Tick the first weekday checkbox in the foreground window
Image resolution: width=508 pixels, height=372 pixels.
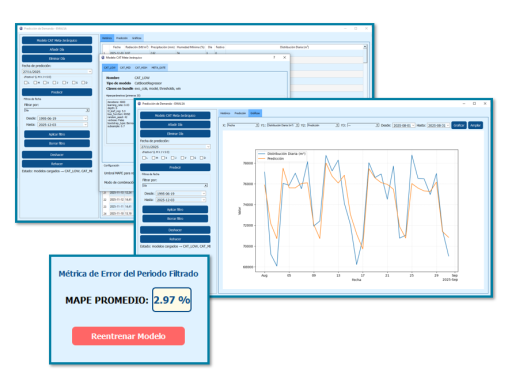click(144, 158)
